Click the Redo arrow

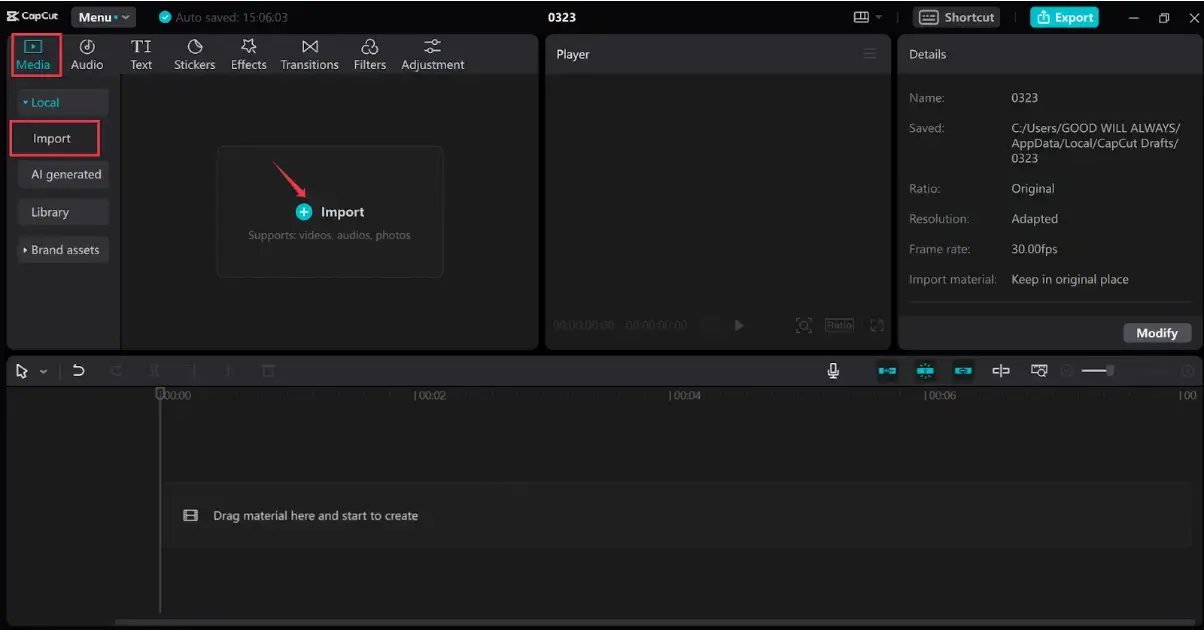pos(116,371)
